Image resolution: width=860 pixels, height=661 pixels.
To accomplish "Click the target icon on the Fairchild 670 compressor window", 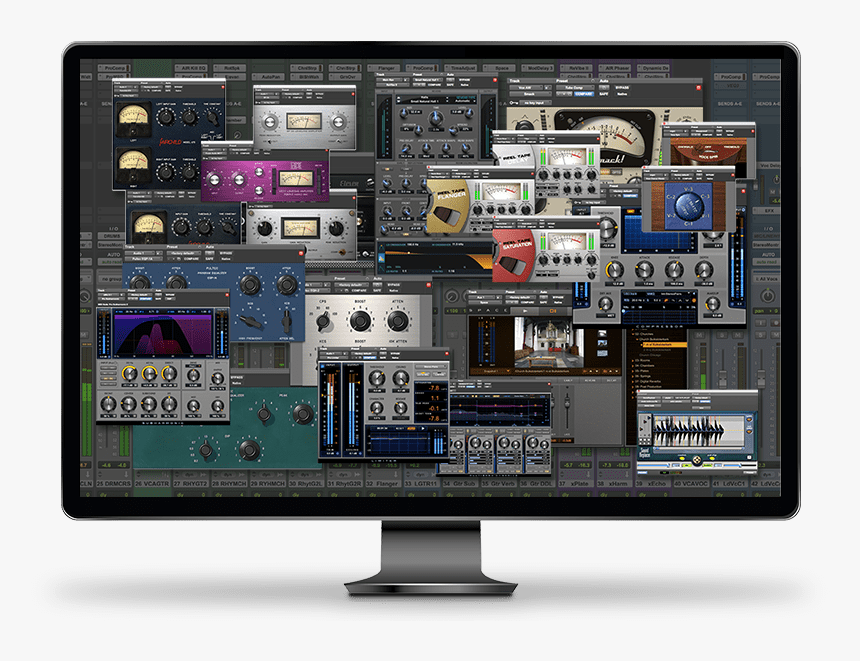I will pyautogui.click(x=222, y=87).
